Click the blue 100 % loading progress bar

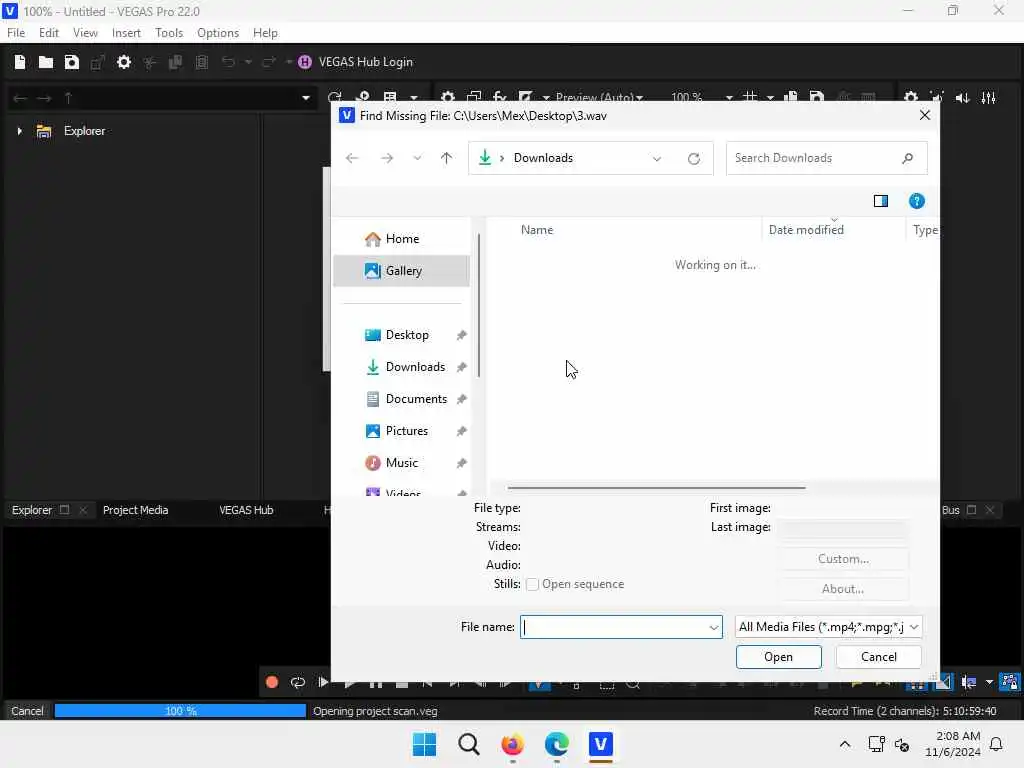click(180, 711)
